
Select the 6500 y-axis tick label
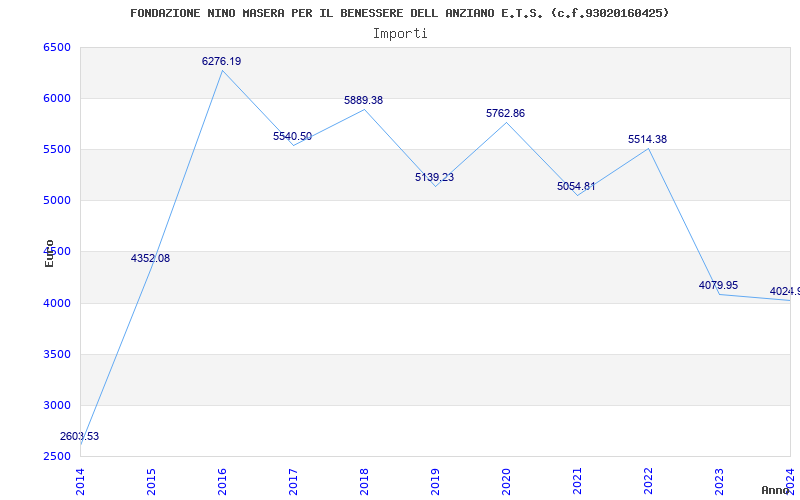pyautogui.click(x=57, y=47)
